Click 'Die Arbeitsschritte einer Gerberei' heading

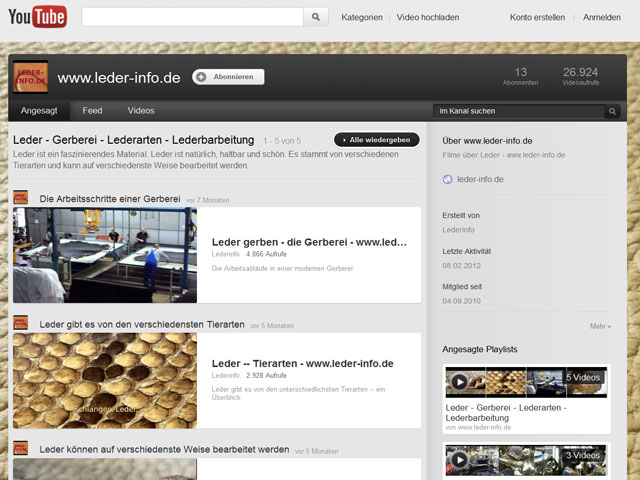110,199
